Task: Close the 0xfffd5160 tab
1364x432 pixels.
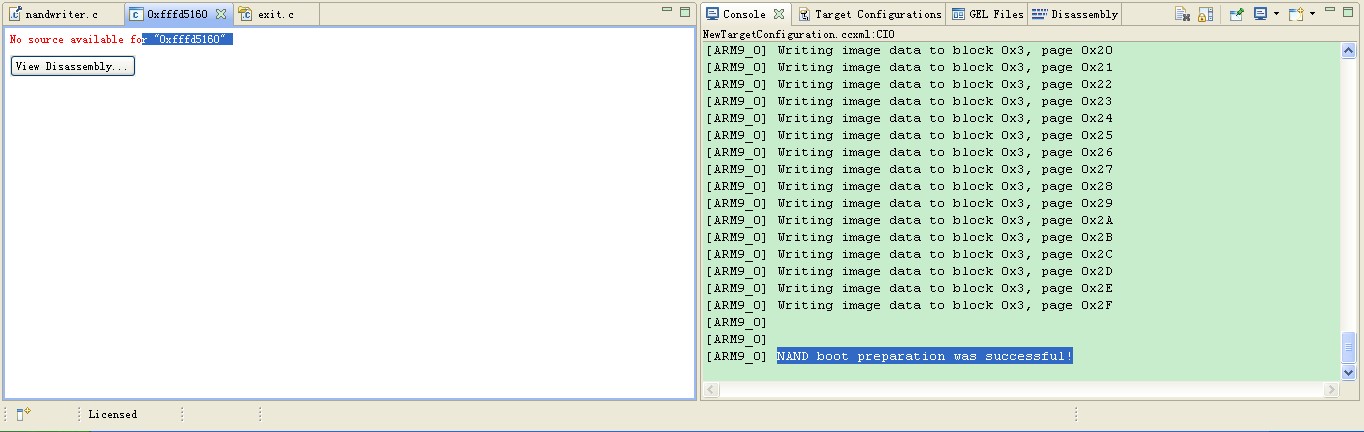Action: pyautogui.click(x=222, y=15)
